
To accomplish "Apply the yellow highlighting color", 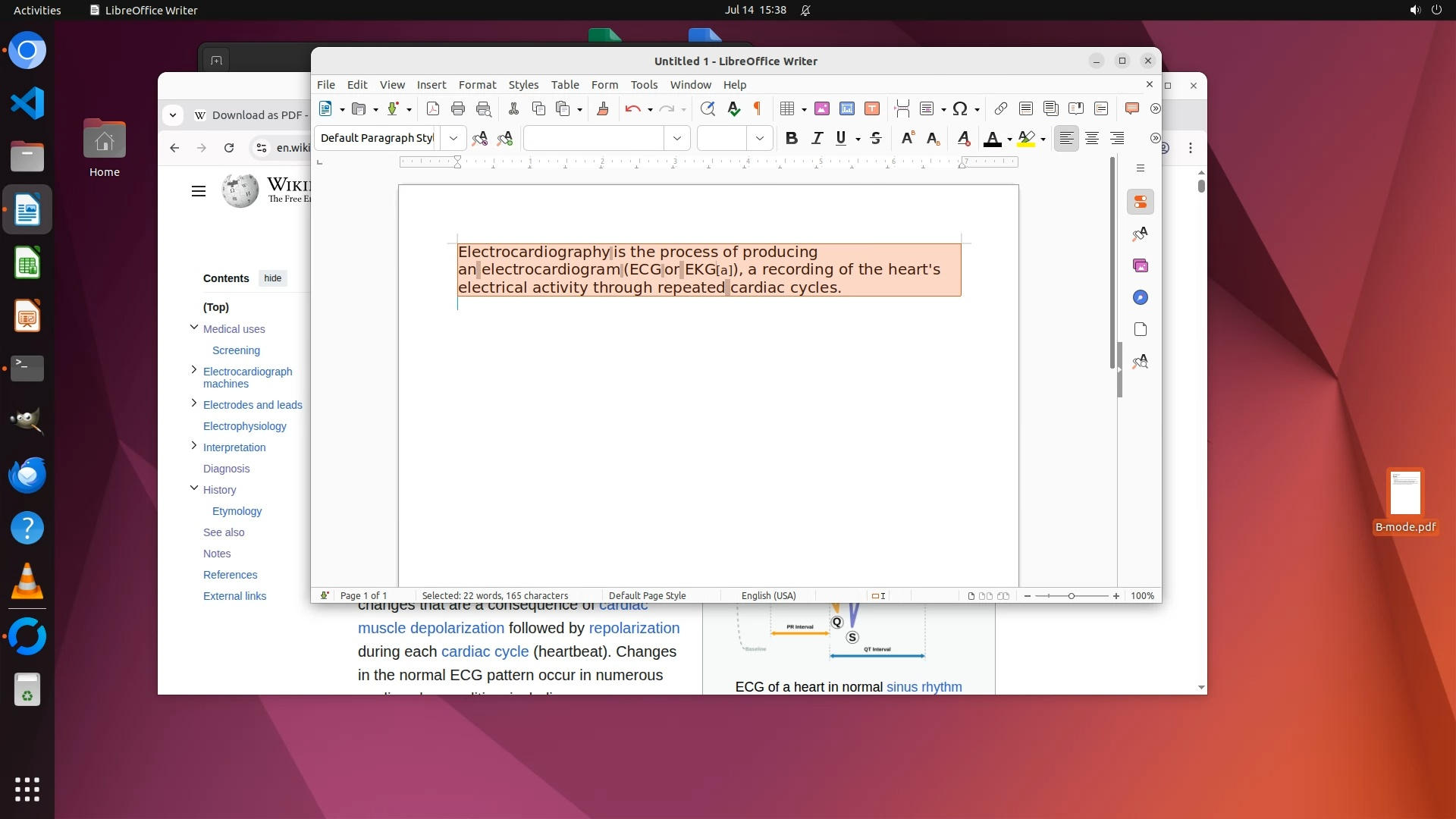I will pyautogui.click(x=1026, y=138).
